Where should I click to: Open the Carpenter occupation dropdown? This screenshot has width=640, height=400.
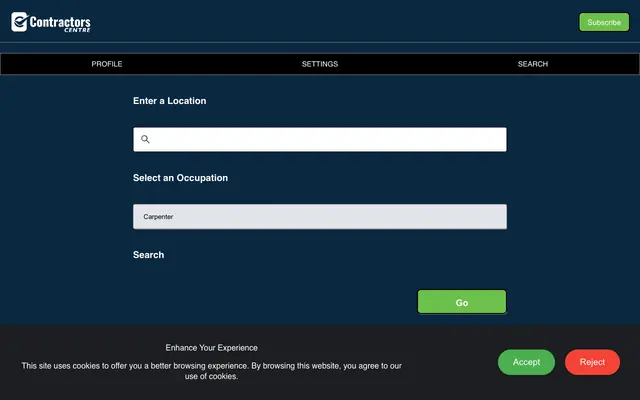point(320,217)
